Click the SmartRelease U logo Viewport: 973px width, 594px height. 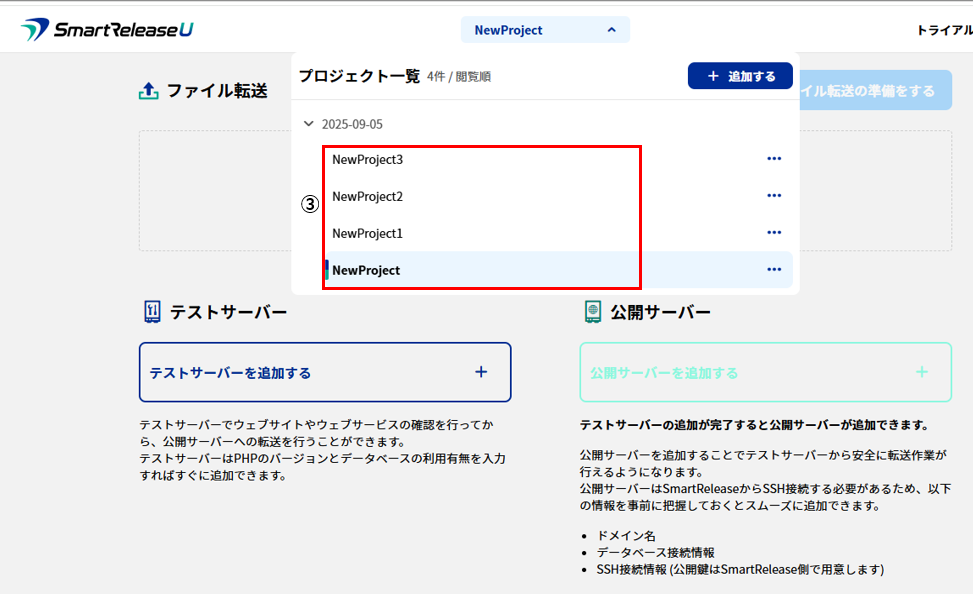coord(107,30)
